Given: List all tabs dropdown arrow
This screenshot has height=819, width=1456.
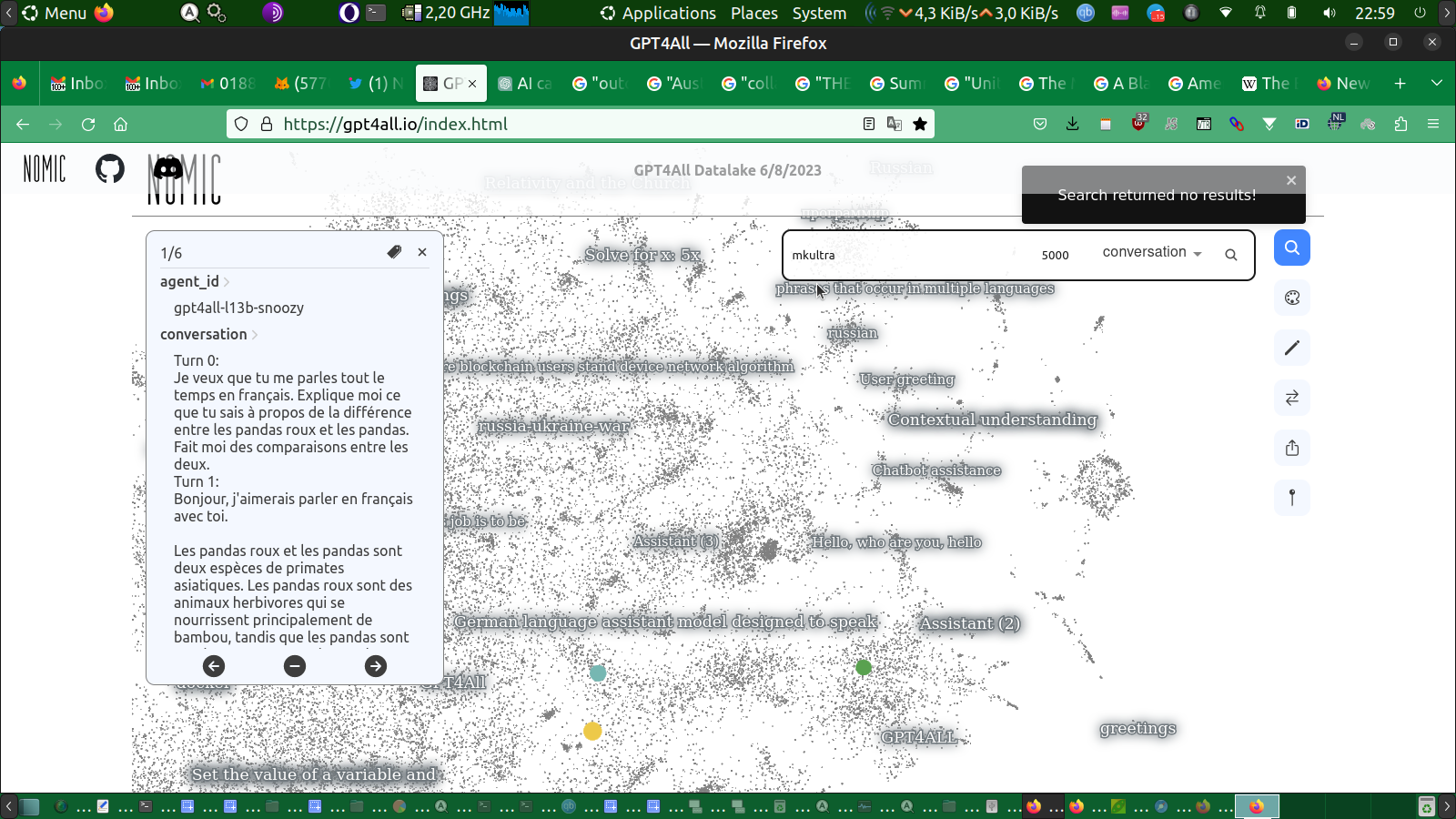Looking at the screenshot, I should pyautogui.click(x=1437, y=83).
